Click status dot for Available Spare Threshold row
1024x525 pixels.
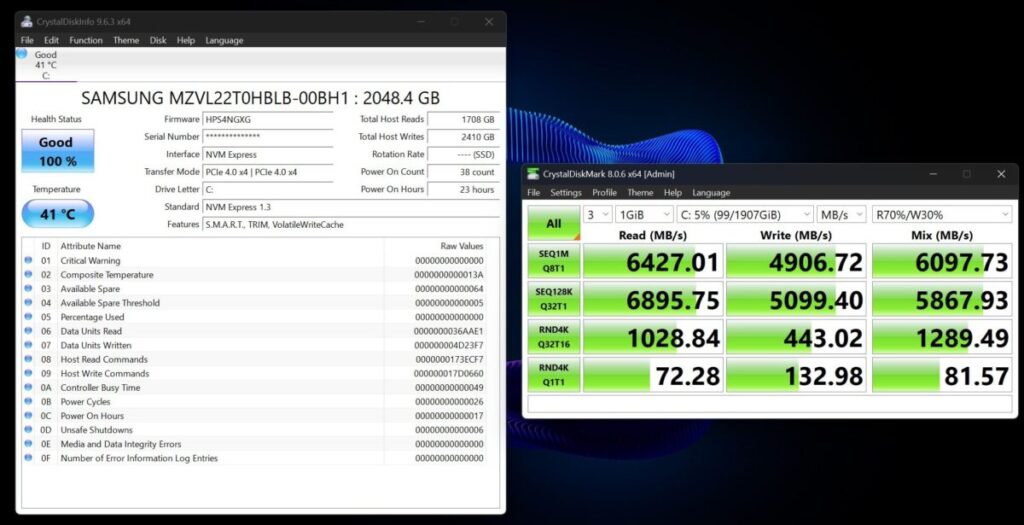[28, 302]
